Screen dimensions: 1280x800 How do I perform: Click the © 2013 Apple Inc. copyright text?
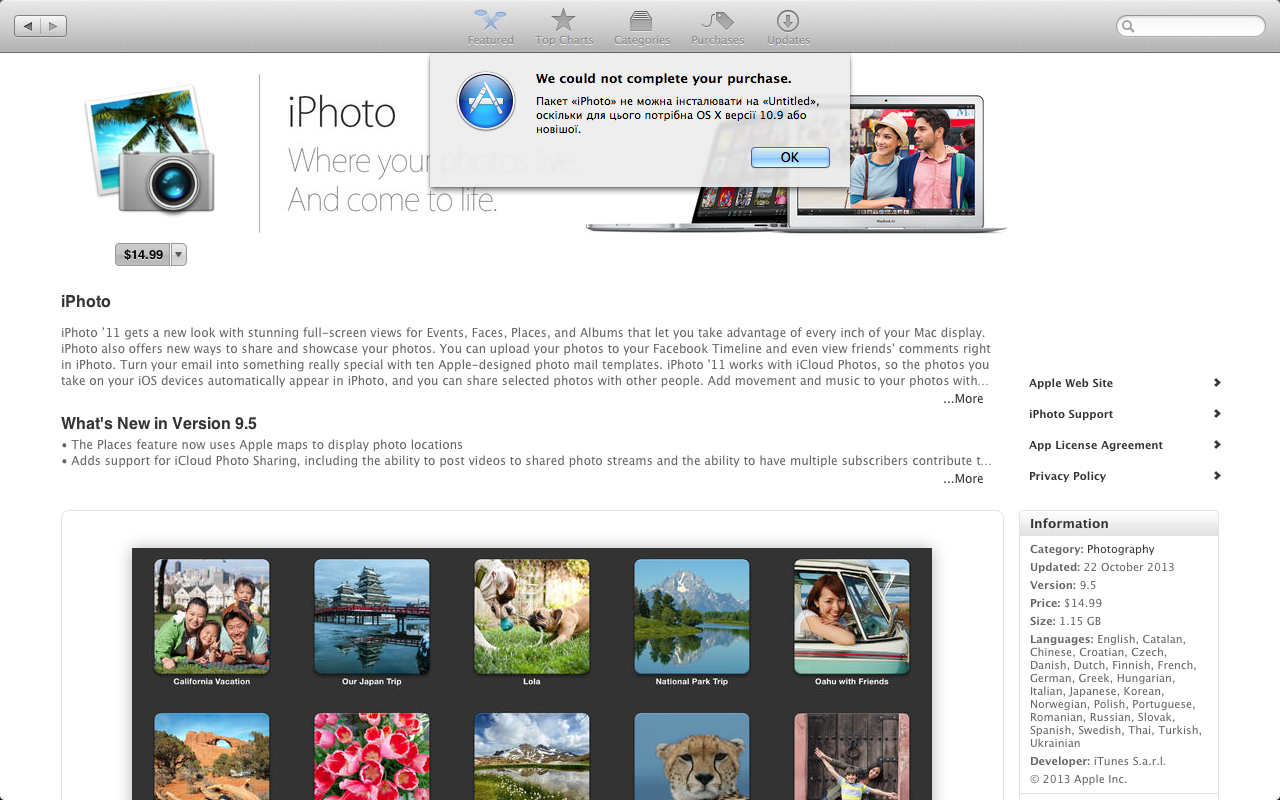coord(1078,779)
